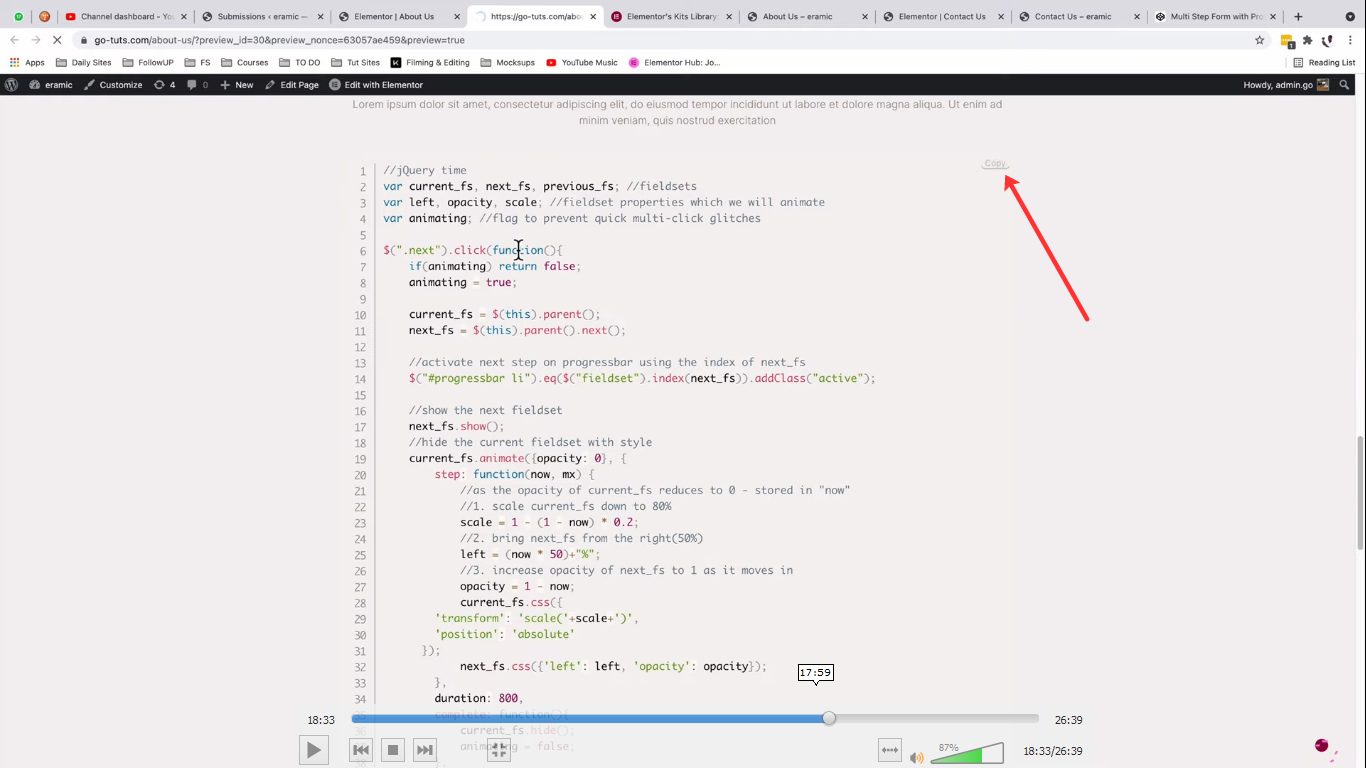Click the browser profile avatar icon

(x=1328, y=40)
